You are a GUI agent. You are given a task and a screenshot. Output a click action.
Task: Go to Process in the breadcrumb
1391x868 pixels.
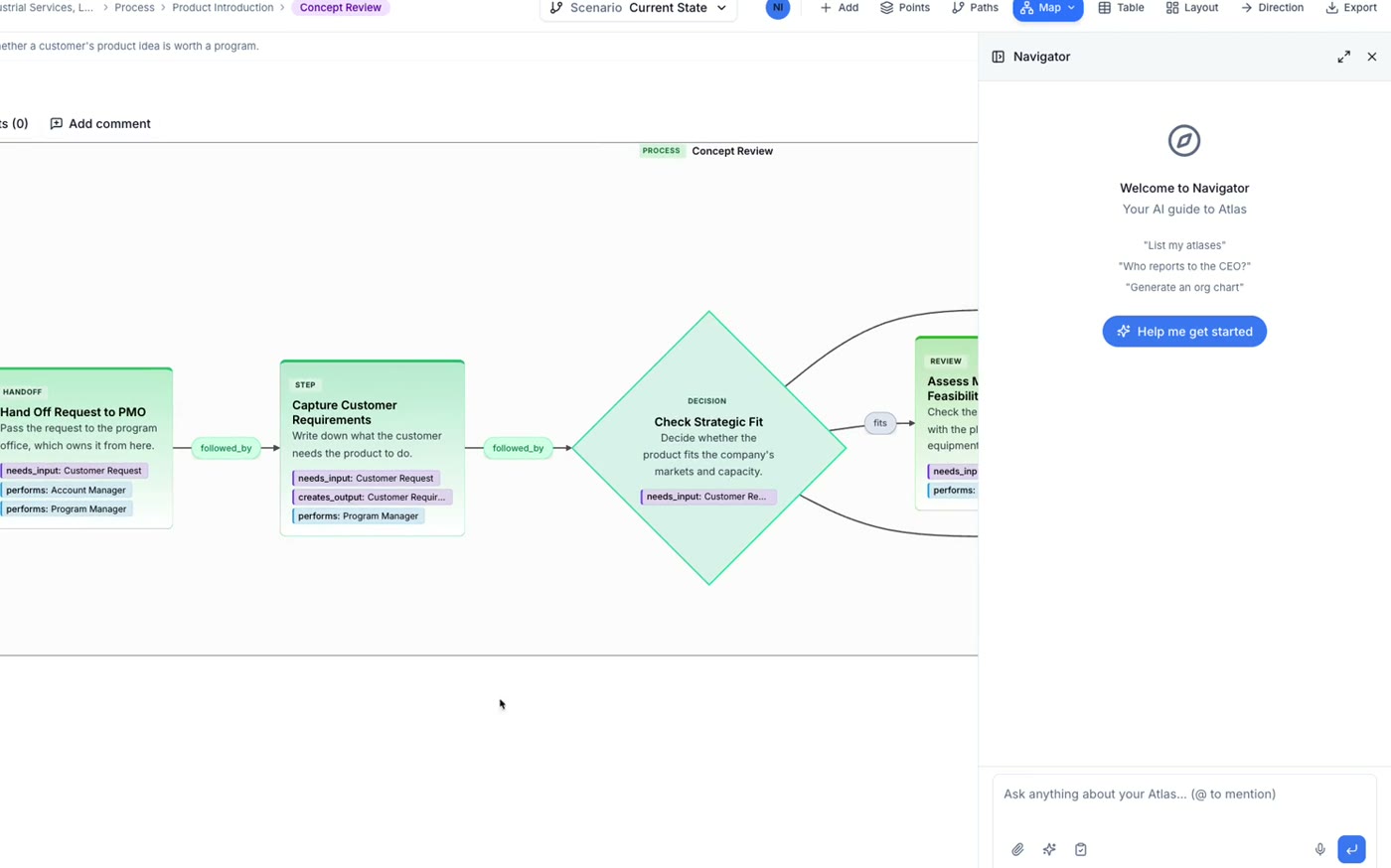[x=134, y=7]
